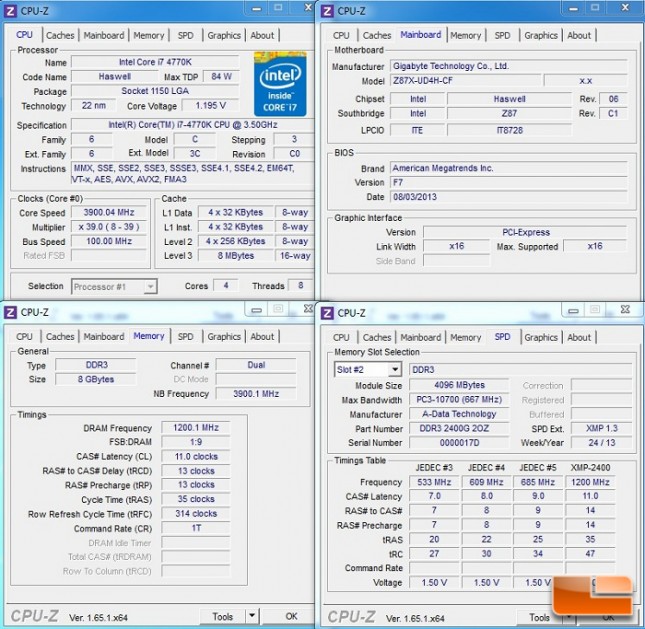Click Multiplier value x 39.0 ( 8 - 39 )
Screen dimensions: 645x629
point(109,227)
